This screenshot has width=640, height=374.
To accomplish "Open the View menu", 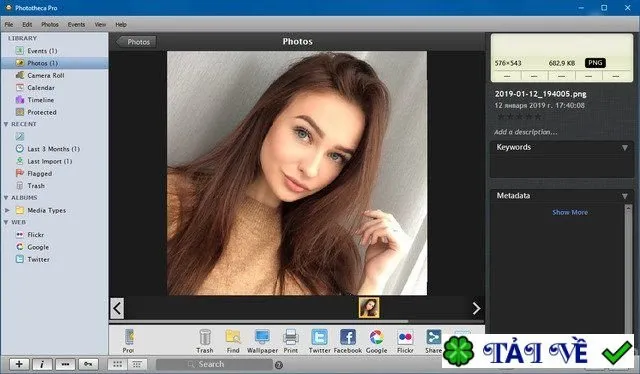I will pyautogui.click(x=100, y=24).
